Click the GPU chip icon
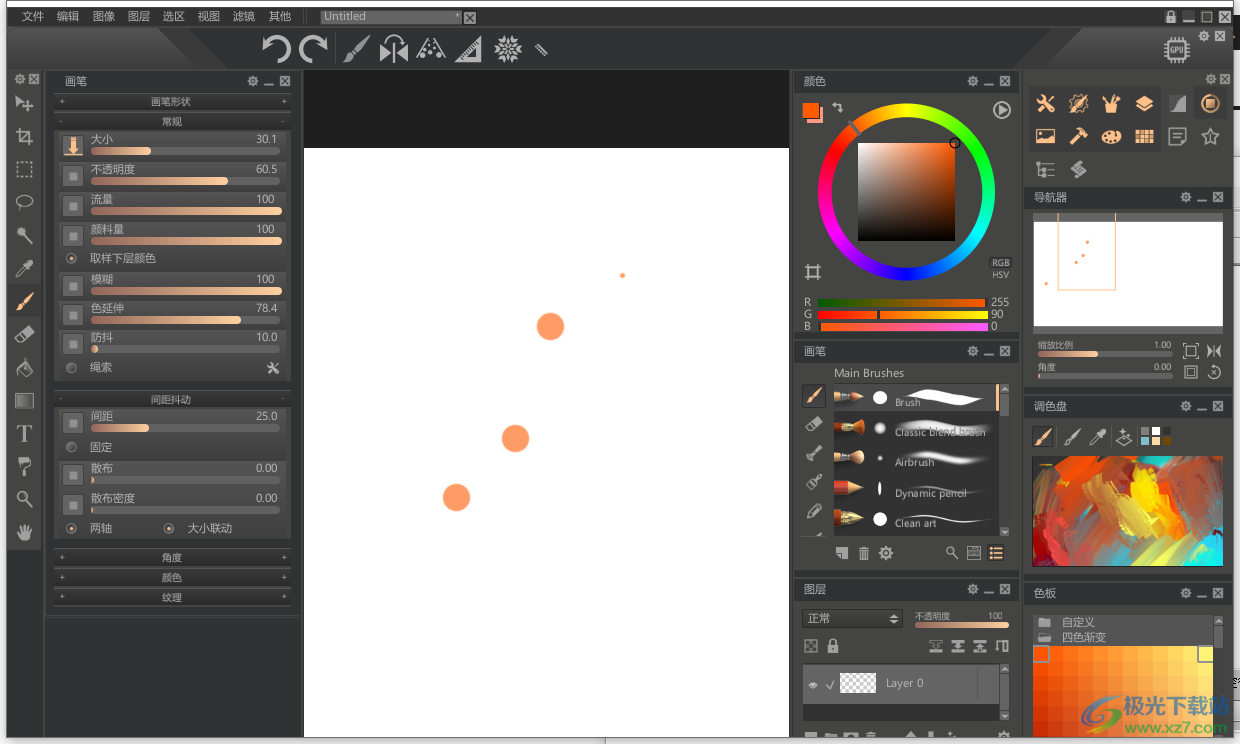The image size is (1240, 744). coord(1177,50)
